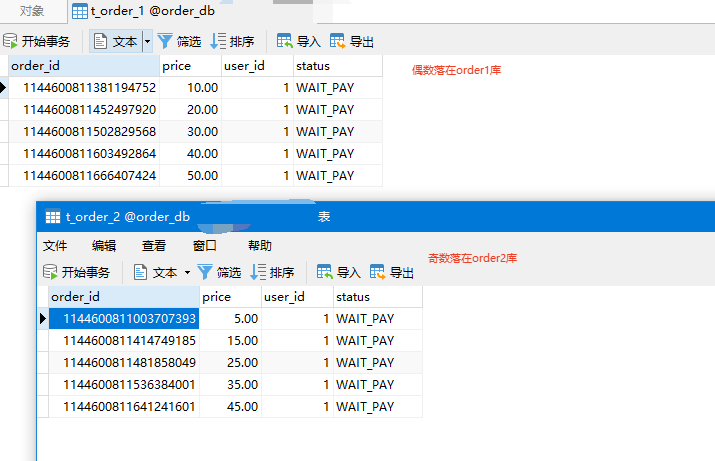Screen dimensions: 715x461
Task: Open the 编辑 menu in t_order_2 window
Action: point(104,246)
